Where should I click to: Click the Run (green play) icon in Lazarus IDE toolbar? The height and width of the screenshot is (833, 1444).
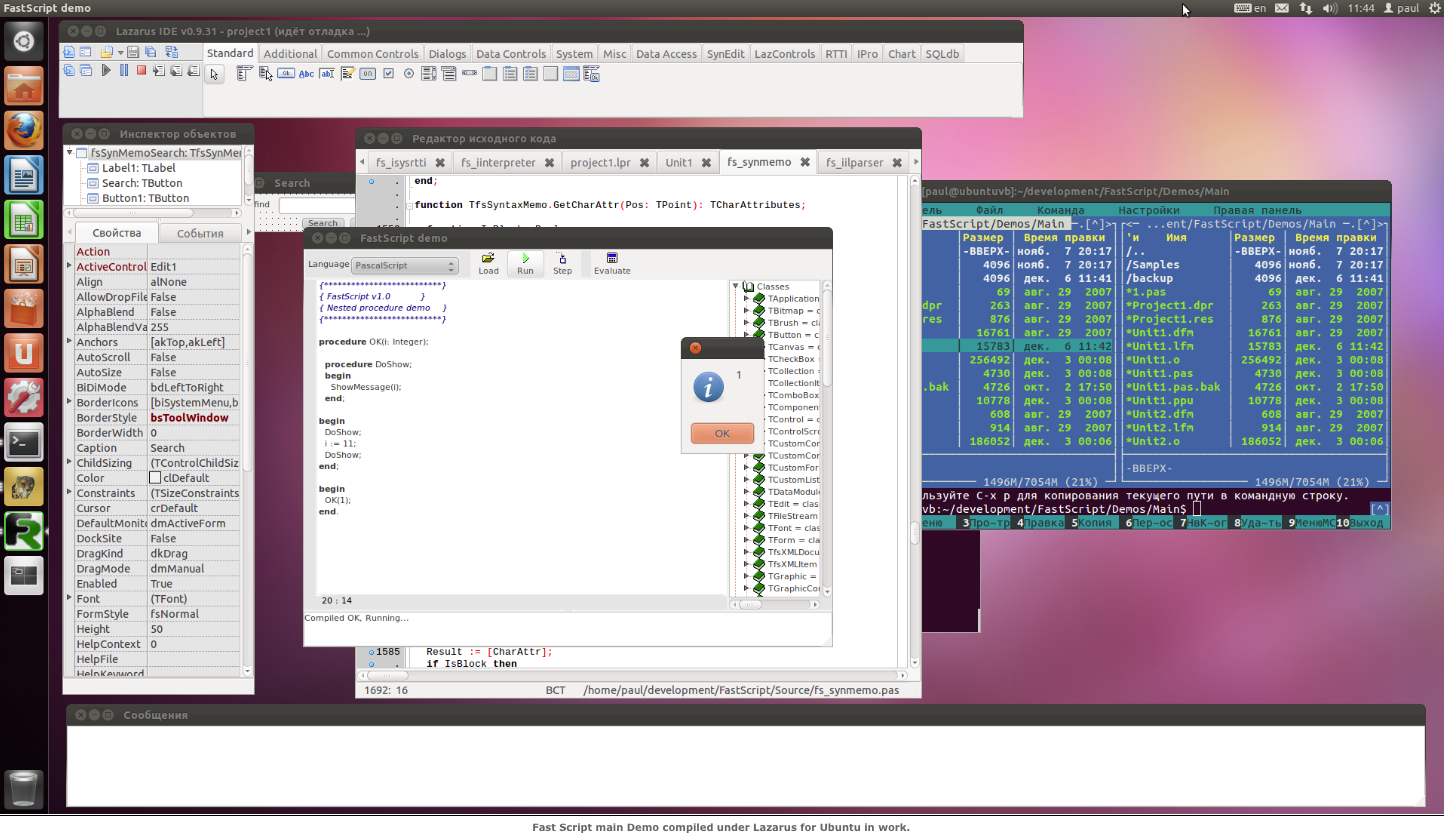[106, 70]
